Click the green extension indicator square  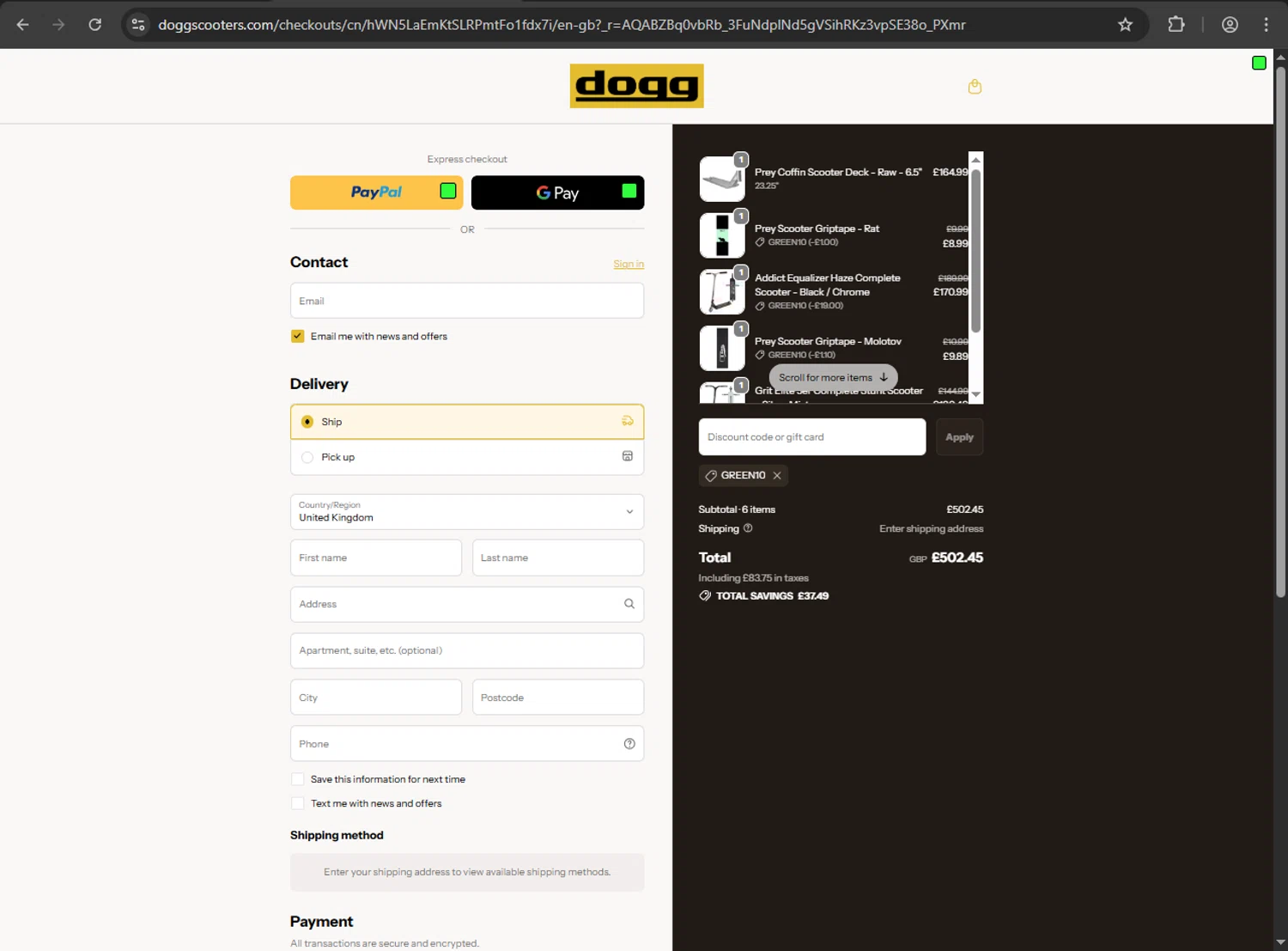[x=1259, y=63]
